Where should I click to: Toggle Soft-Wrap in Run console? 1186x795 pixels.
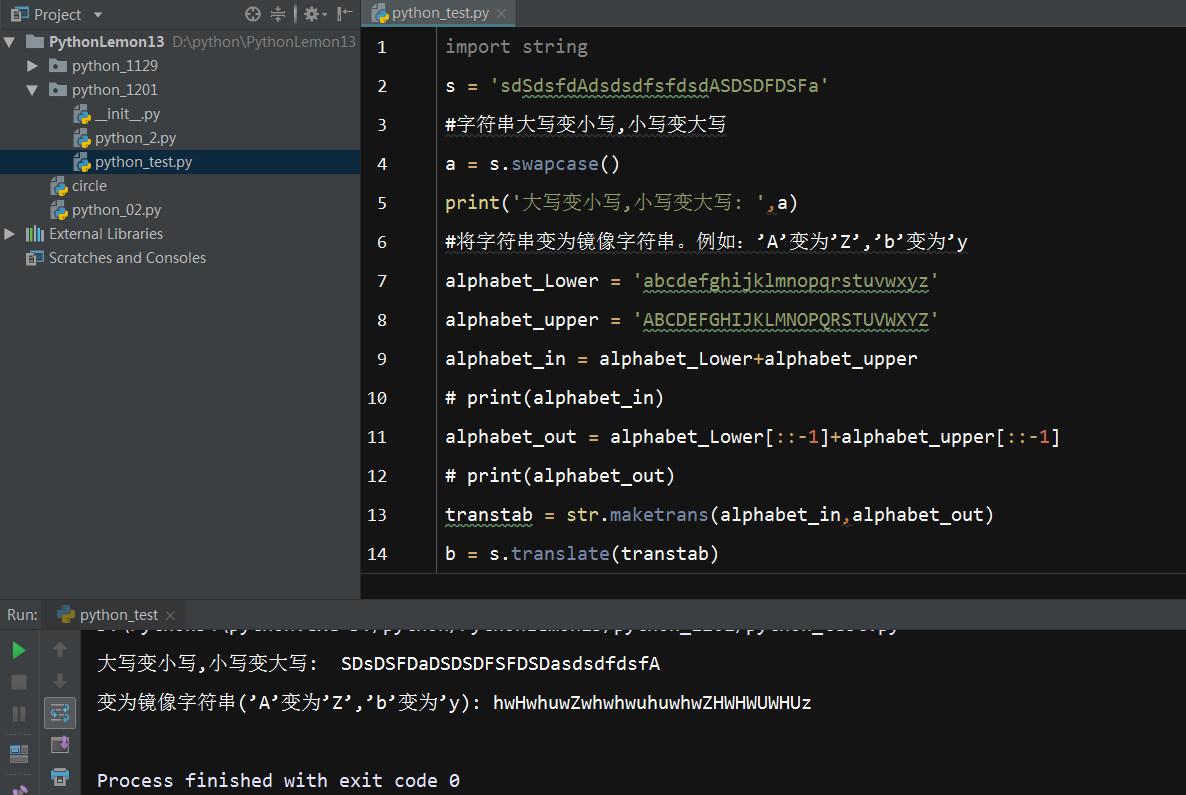60,713
